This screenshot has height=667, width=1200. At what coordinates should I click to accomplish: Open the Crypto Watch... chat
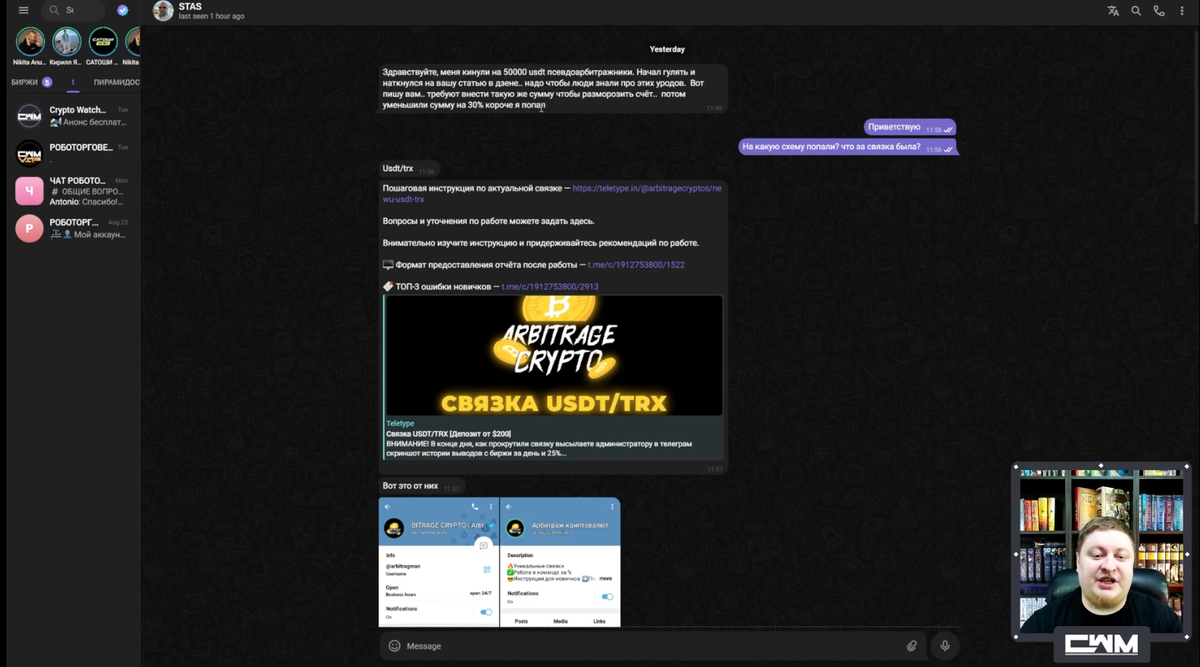(72, 116)
